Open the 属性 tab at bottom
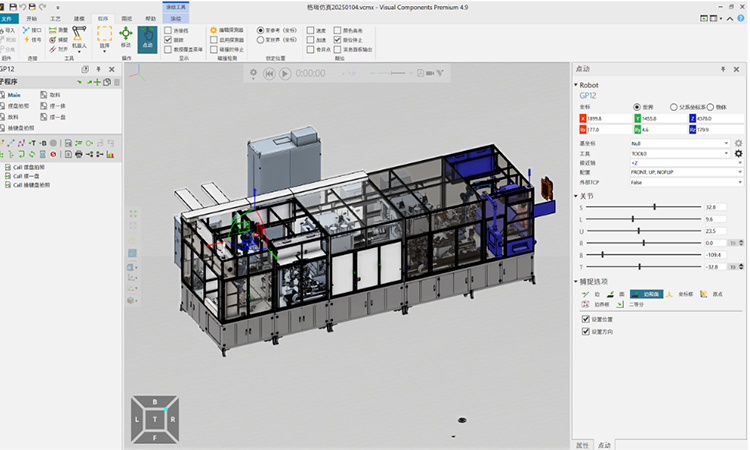Viewport: 750px width, 450px height. (x=581, y=443)
